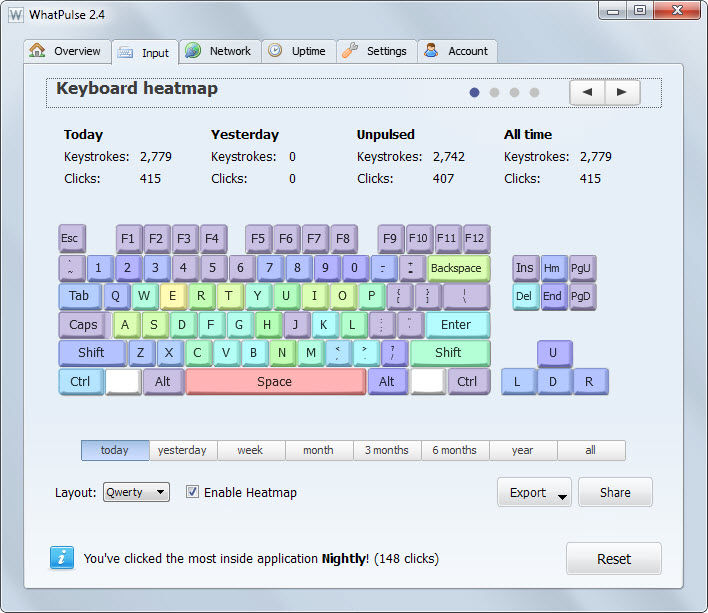Click the T key on heatmap

230,296
